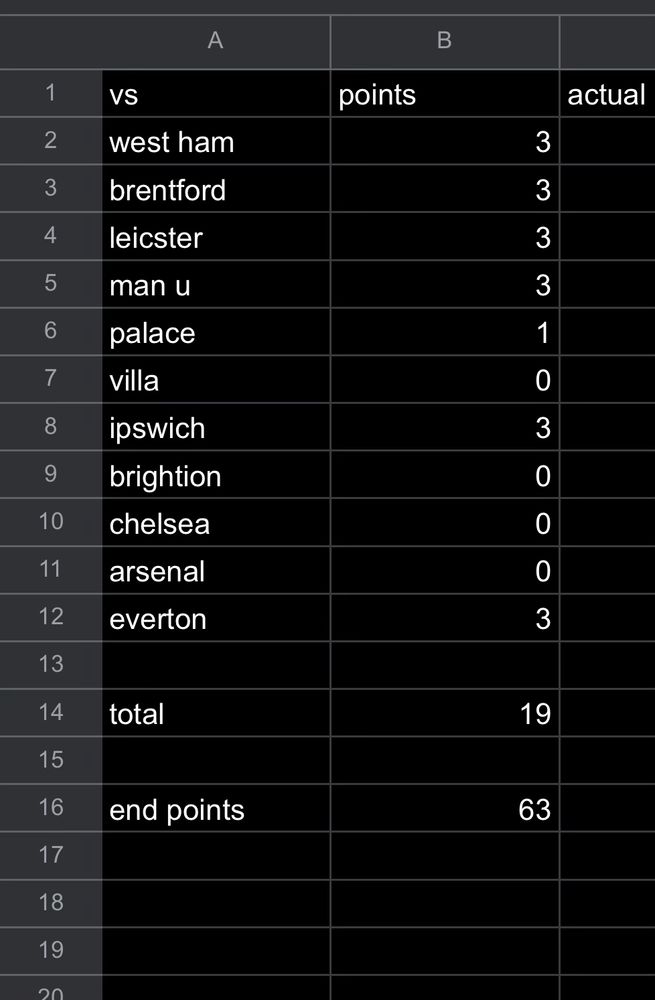The width and height of the screenshot is (655, 1000).
Task: Click the 'brentford' cell
Action: [215, 190]
